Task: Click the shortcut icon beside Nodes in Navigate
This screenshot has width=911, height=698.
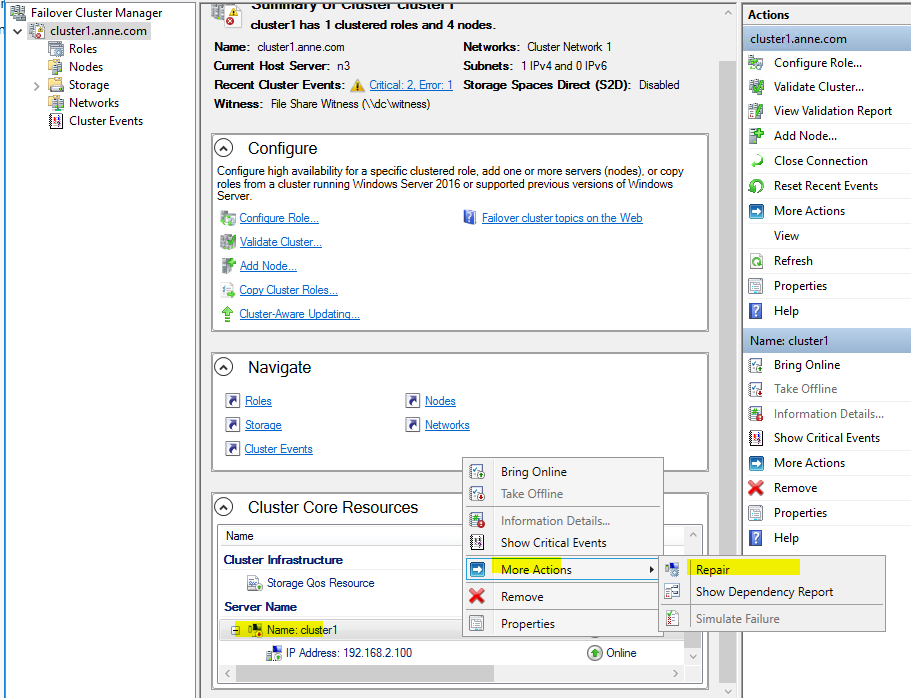Action: [413, 400]
